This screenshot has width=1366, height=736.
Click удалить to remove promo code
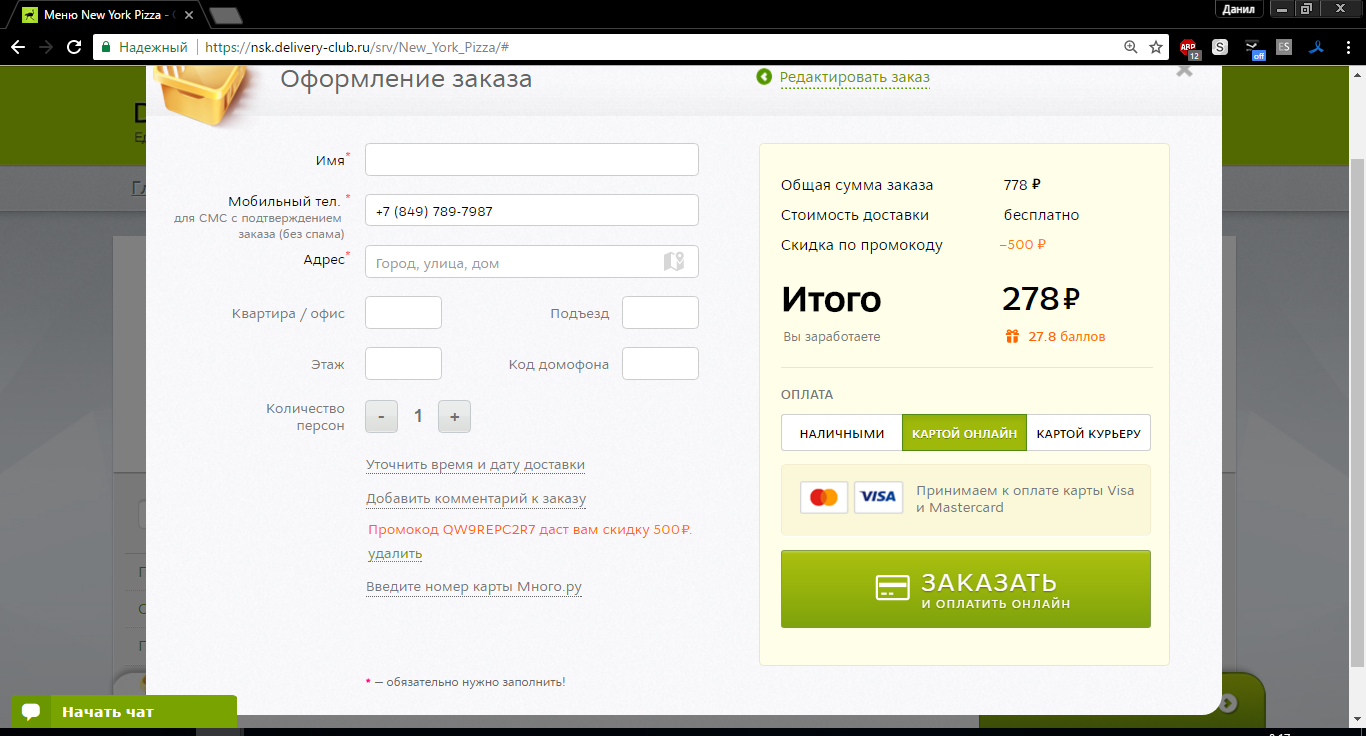coord(395,553)
